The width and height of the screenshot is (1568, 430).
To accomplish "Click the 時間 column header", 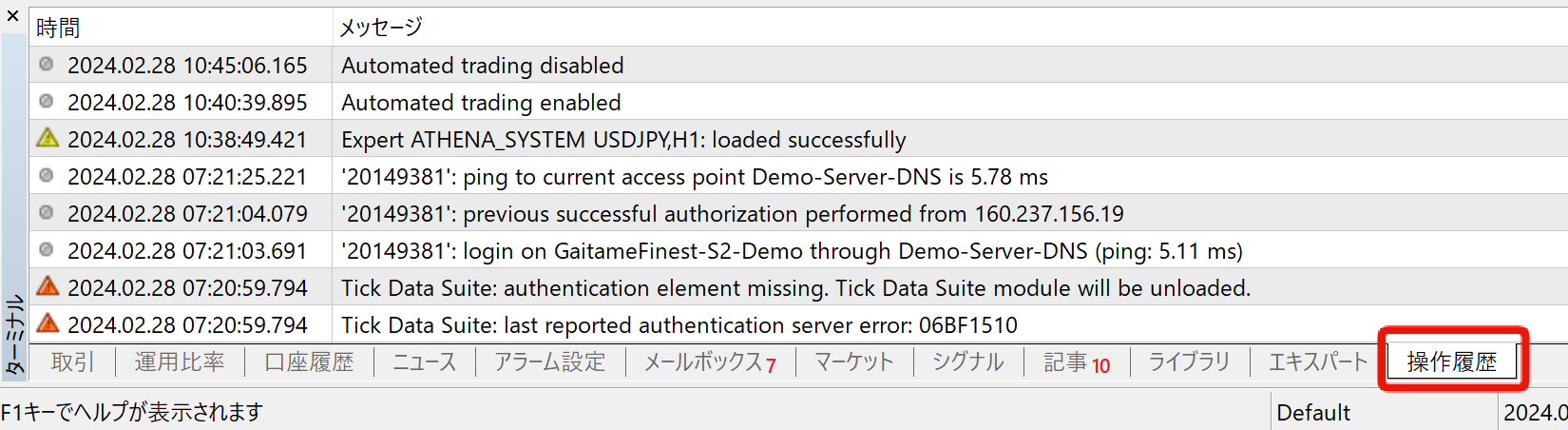I will [58, 28].
